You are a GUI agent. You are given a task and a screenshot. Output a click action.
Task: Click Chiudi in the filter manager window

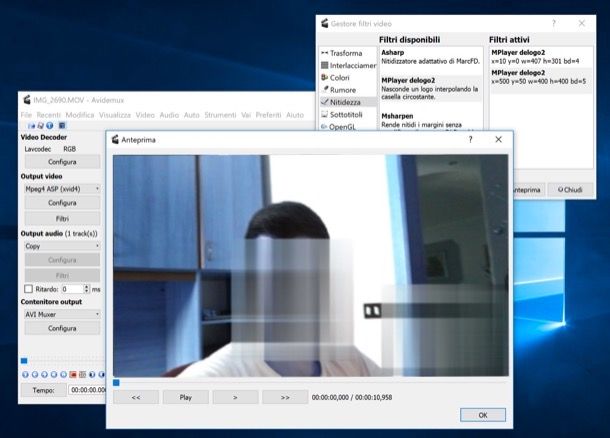pos(570,189)
